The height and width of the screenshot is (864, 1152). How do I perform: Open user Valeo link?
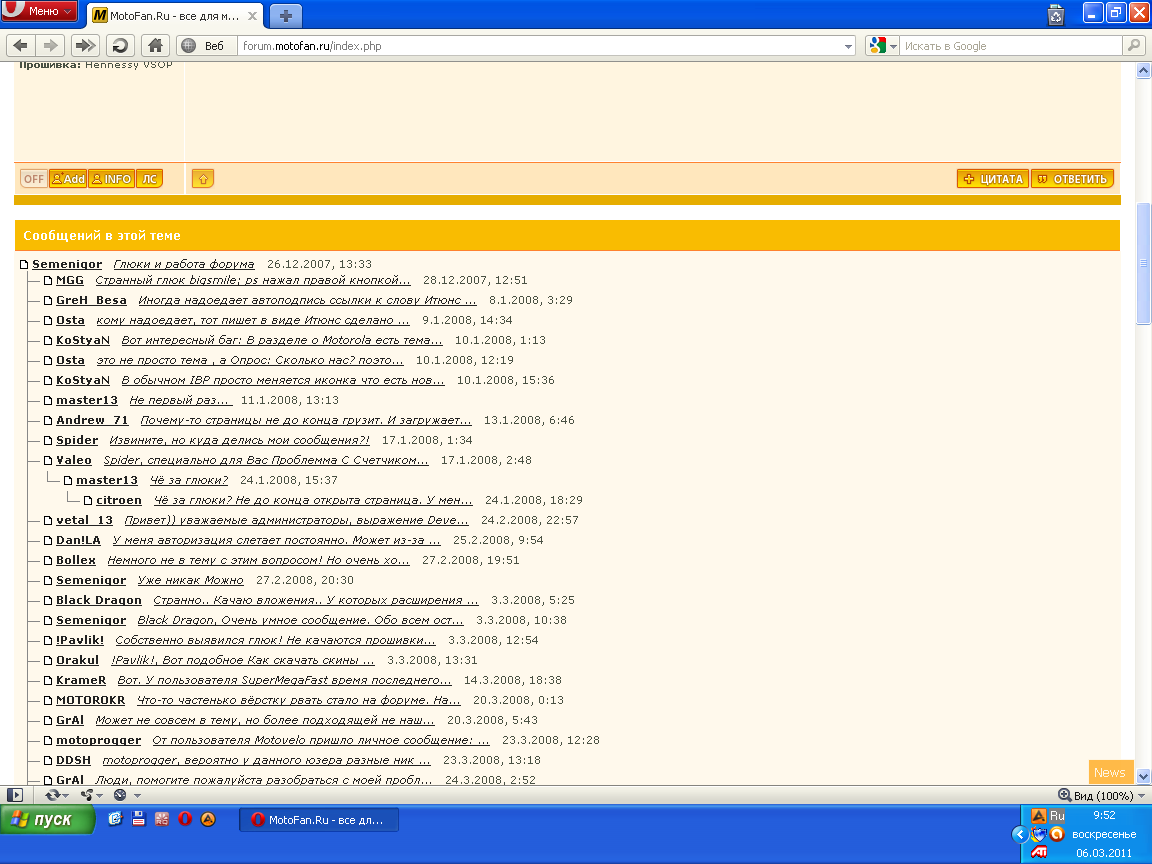tap(73, 460)
